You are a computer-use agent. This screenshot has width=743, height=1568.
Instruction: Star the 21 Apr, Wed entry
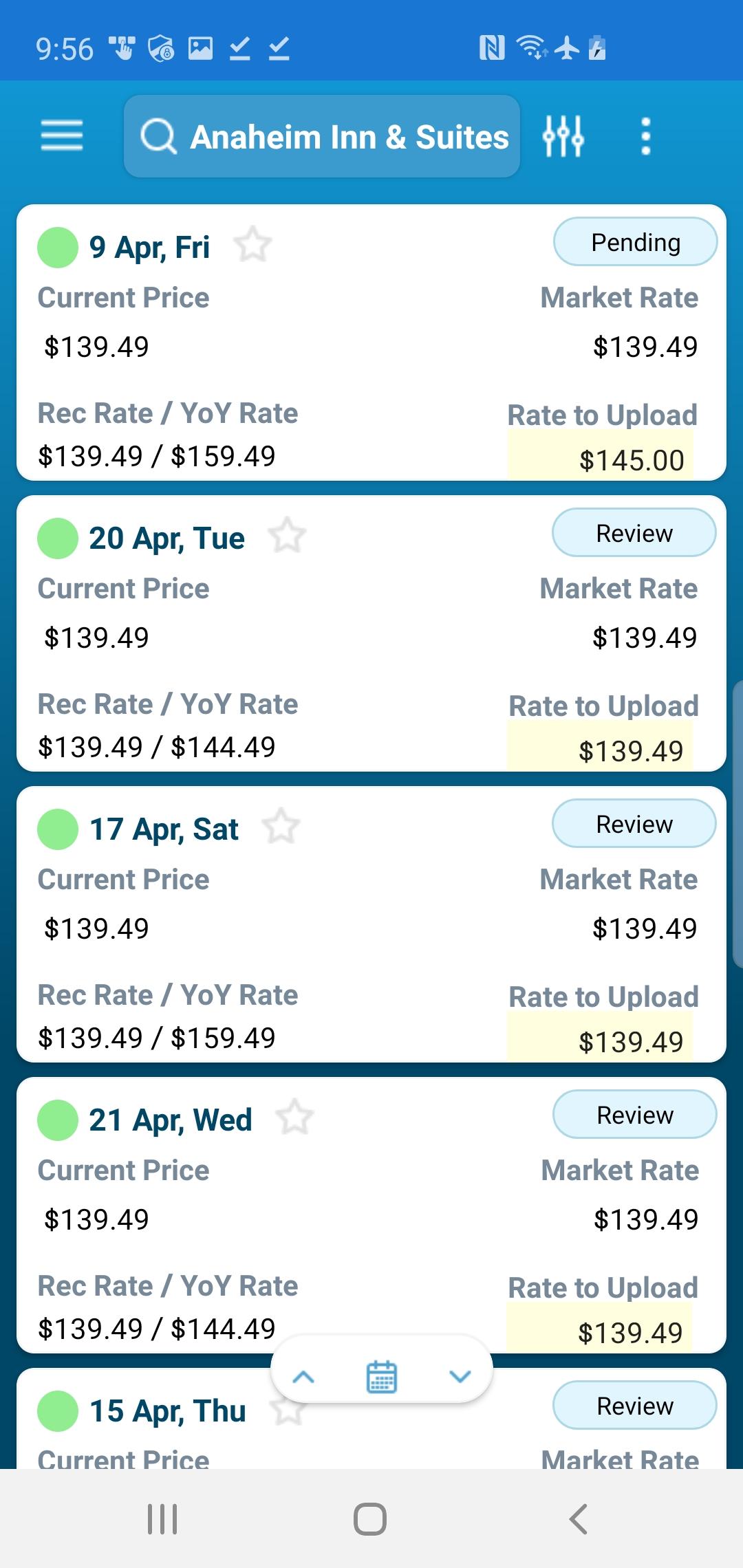point(294,1117)
